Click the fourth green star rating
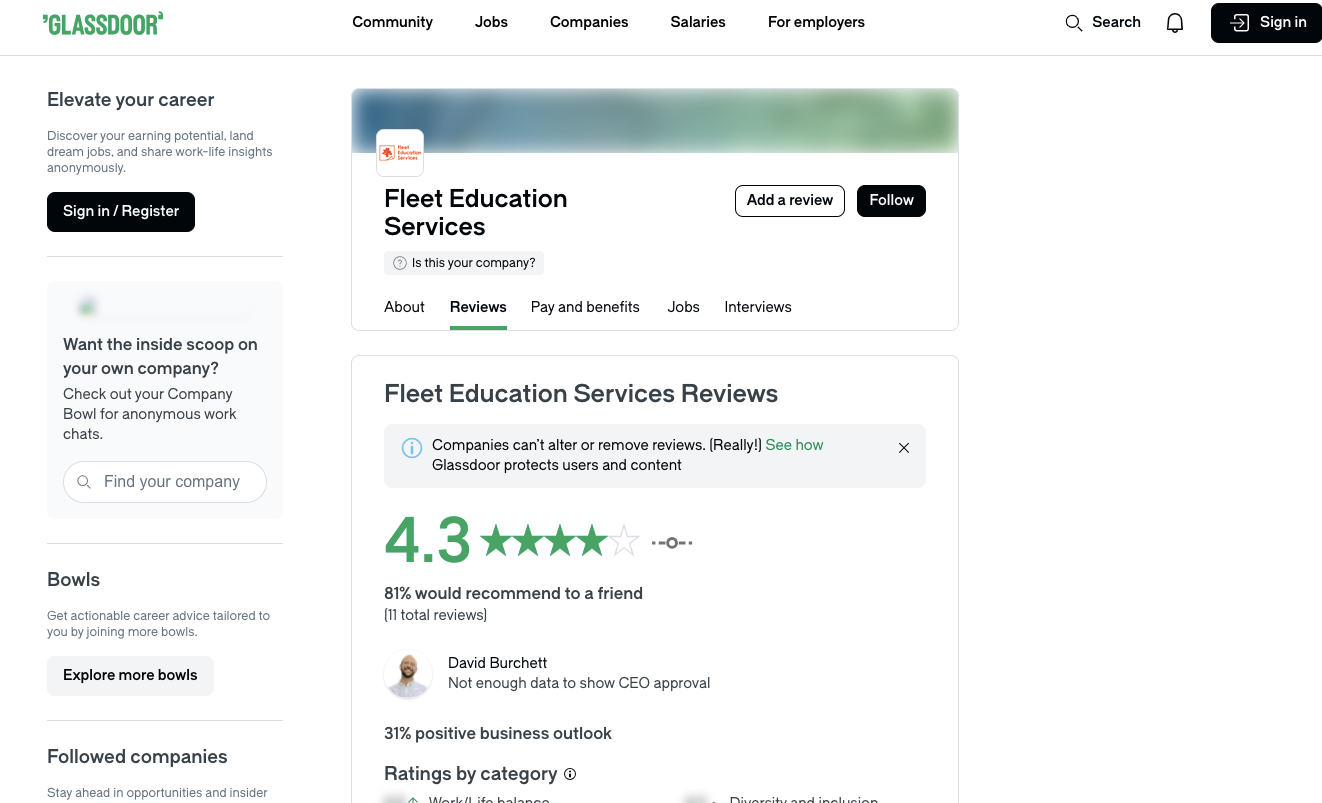 point(592,540)
